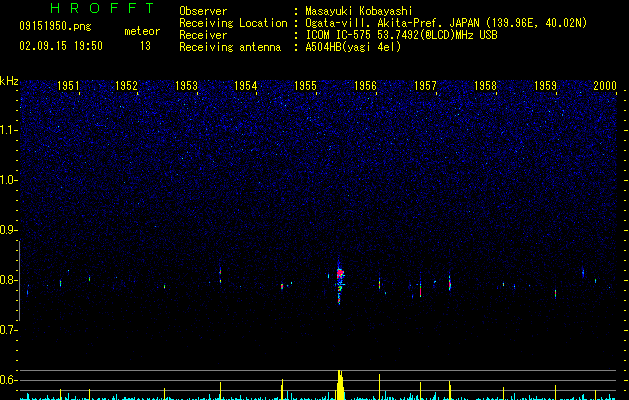This screenshot has height=400, width=629.
Task: Click the 'Observer' label
Action: 203,11
